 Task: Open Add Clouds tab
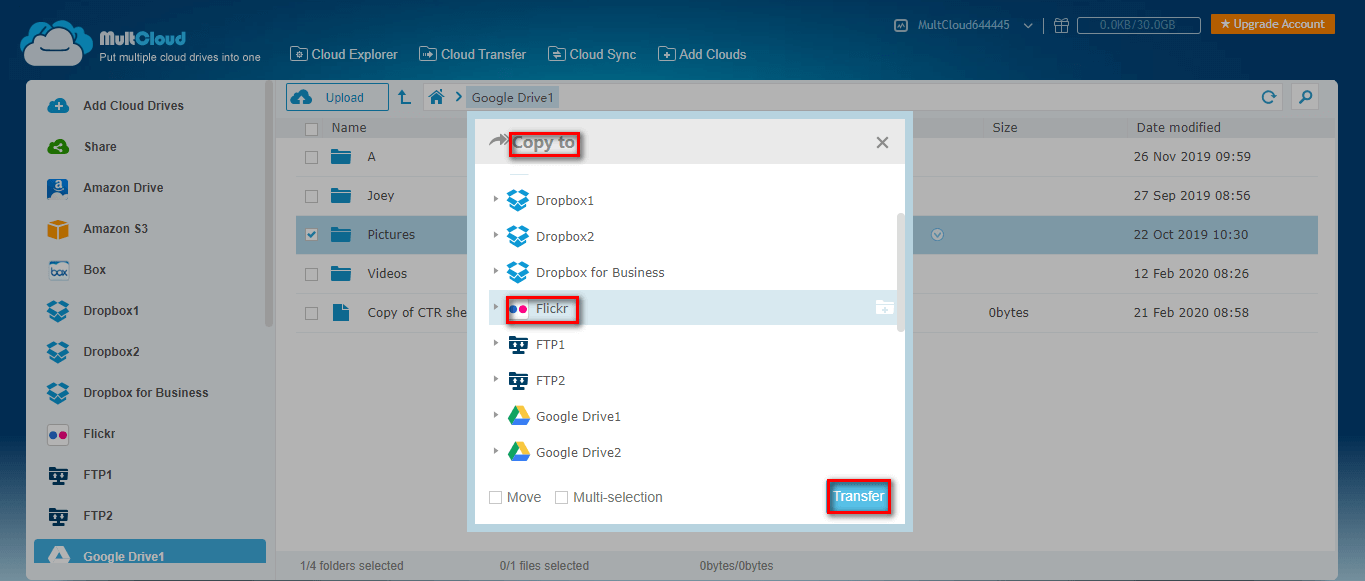[x=702, y=54]
